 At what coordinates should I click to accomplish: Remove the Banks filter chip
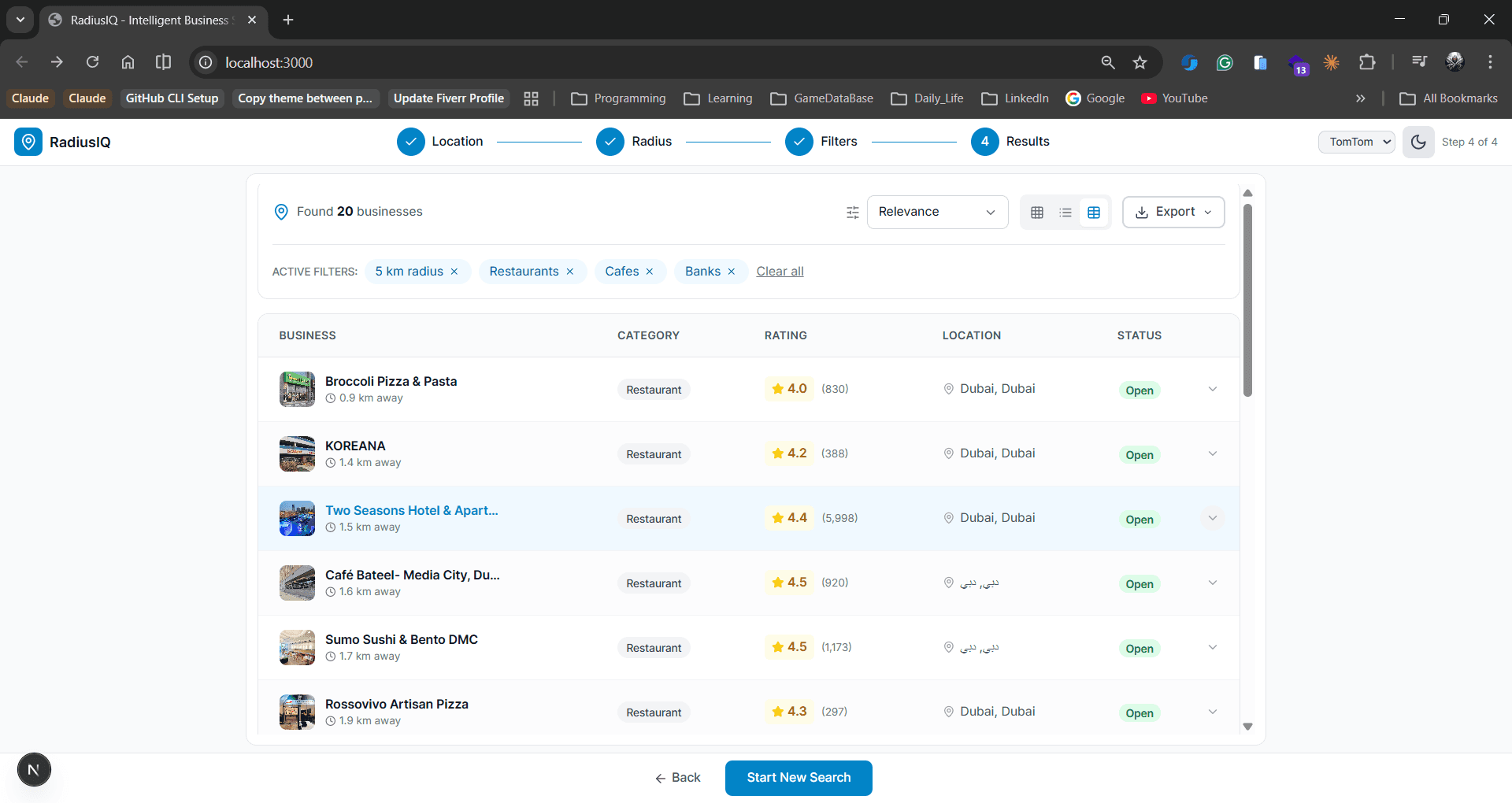[732, 272]
